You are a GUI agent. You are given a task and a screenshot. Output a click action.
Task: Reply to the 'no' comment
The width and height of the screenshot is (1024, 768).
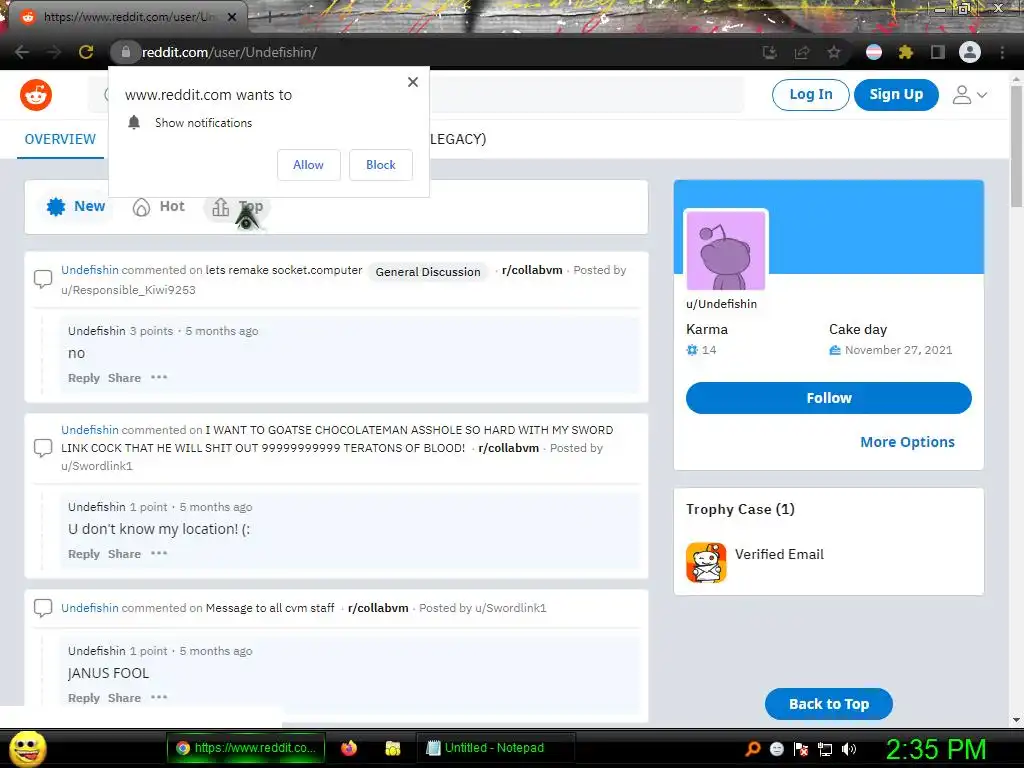[84, 378]
